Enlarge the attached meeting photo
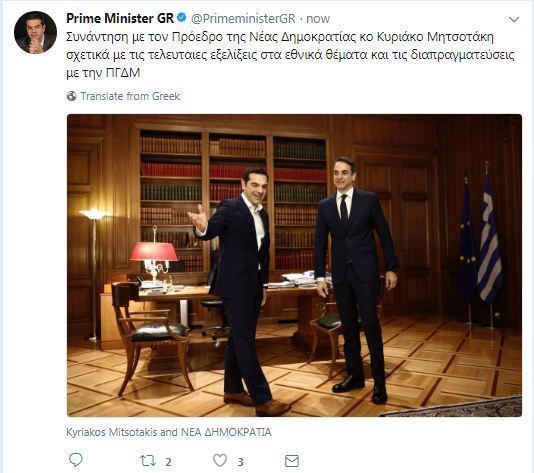Screen dimensions: 534x473 coord(294,265)
